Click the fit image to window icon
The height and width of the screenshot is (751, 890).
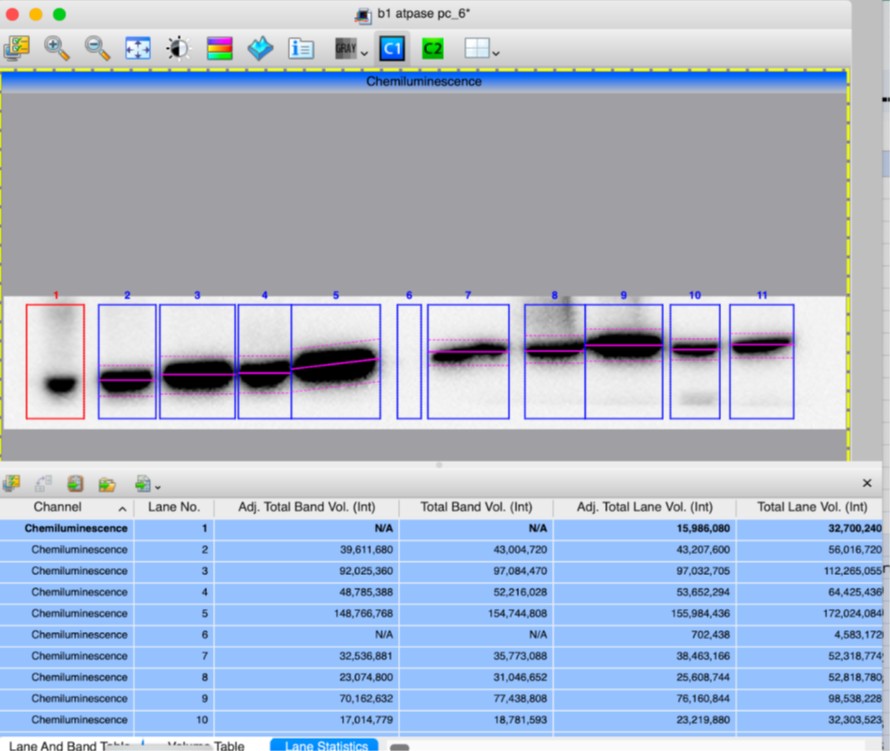[137, 48]
